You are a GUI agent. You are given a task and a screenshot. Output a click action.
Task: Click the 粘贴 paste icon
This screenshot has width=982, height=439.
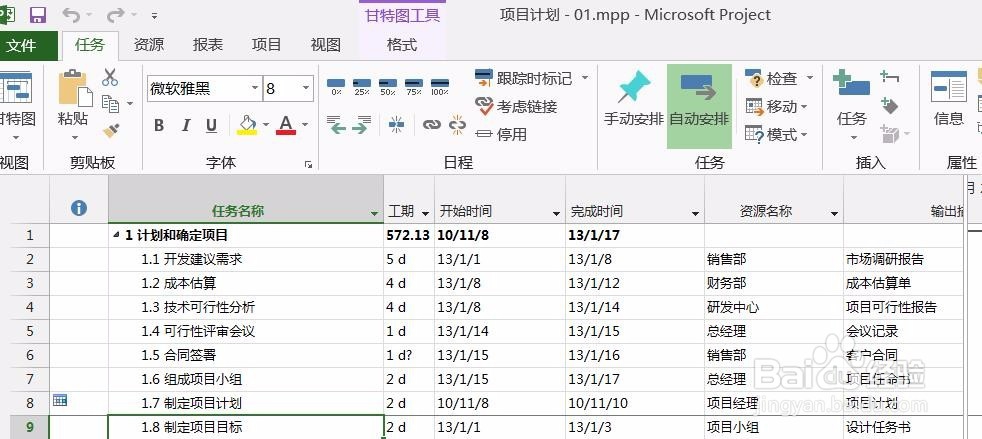click(75, 88)
